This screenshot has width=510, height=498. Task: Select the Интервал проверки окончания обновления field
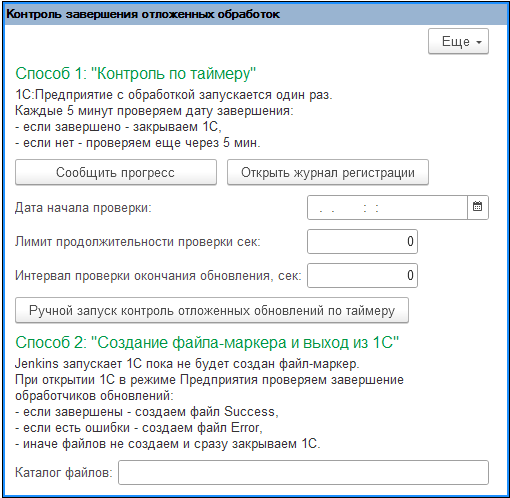(362, 275)
